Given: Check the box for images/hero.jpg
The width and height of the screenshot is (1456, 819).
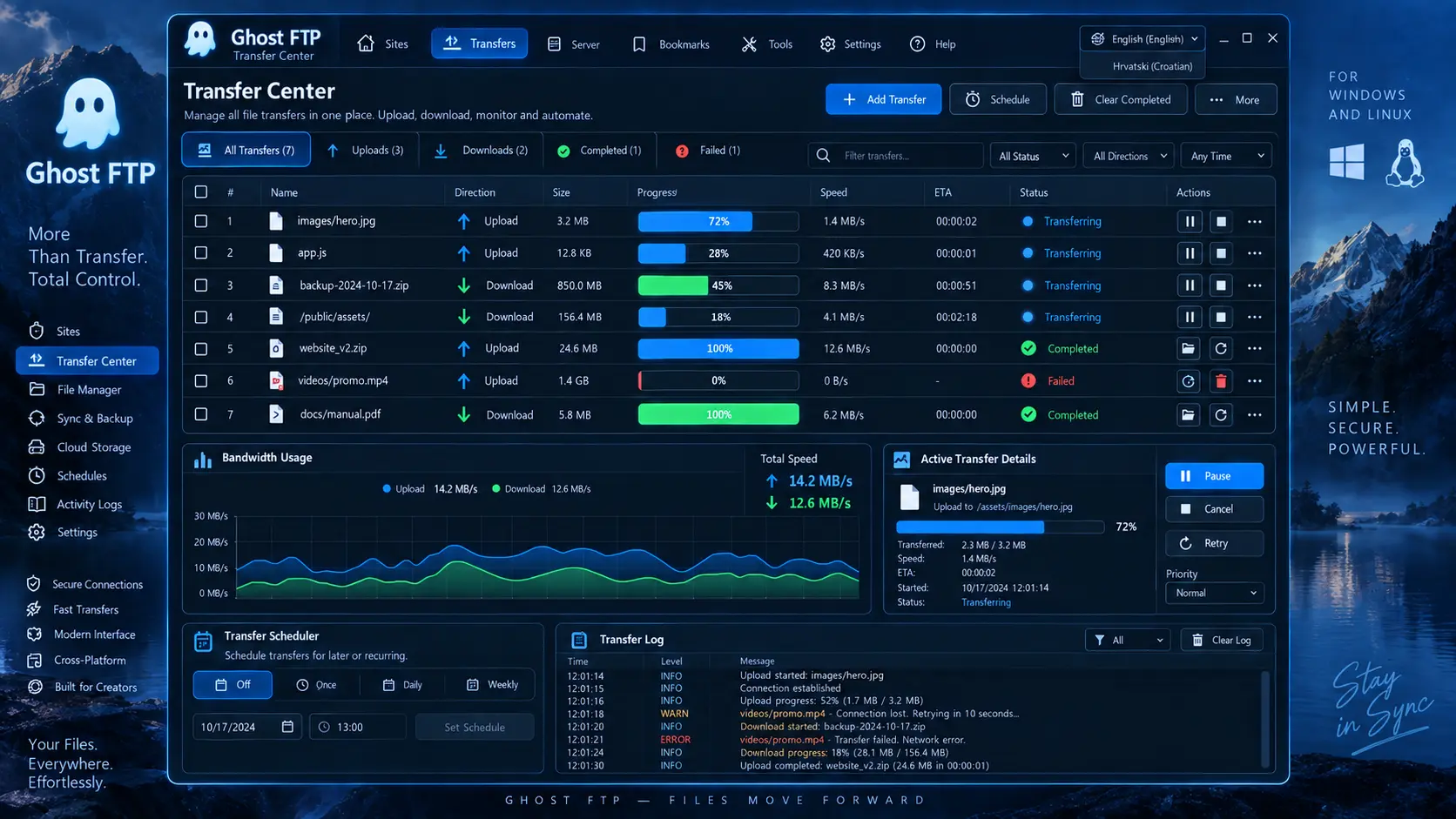Looking at the screenshot, I should (x=201, y=221).
